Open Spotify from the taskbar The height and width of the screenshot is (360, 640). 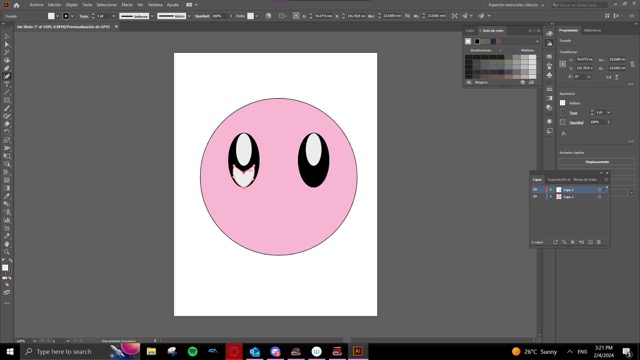tap(193, 351)
